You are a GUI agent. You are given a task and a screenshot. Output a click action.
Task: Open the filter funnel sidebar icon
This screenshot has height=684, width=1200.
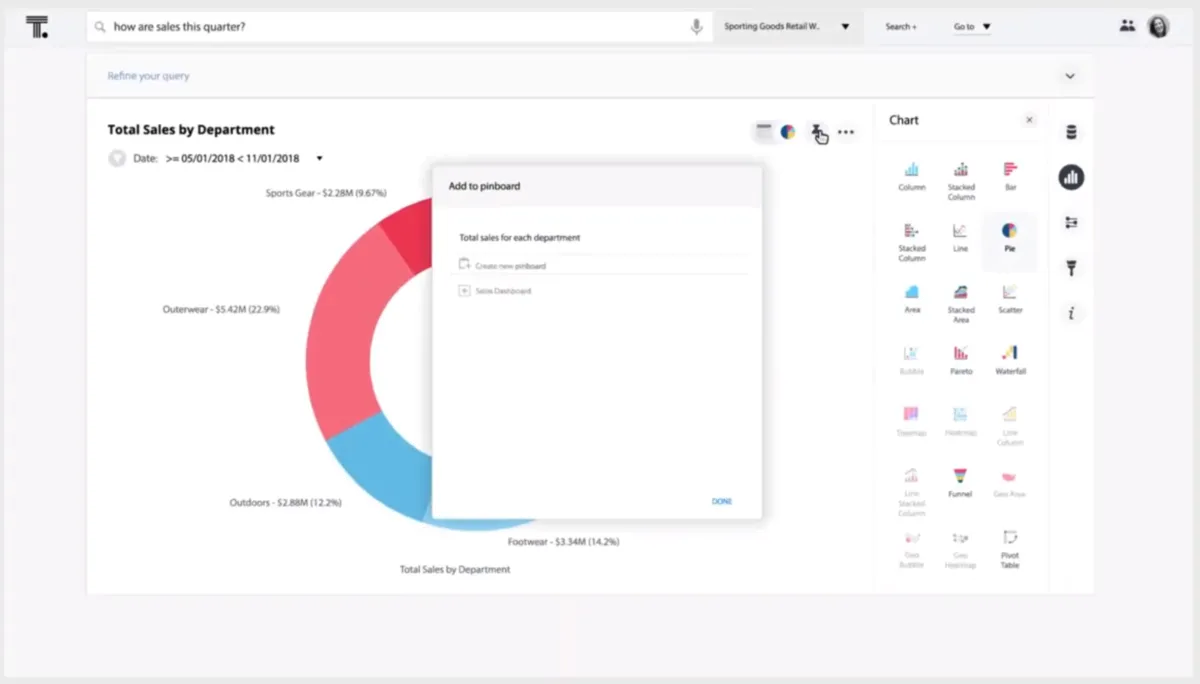[x=1071, y=268]
